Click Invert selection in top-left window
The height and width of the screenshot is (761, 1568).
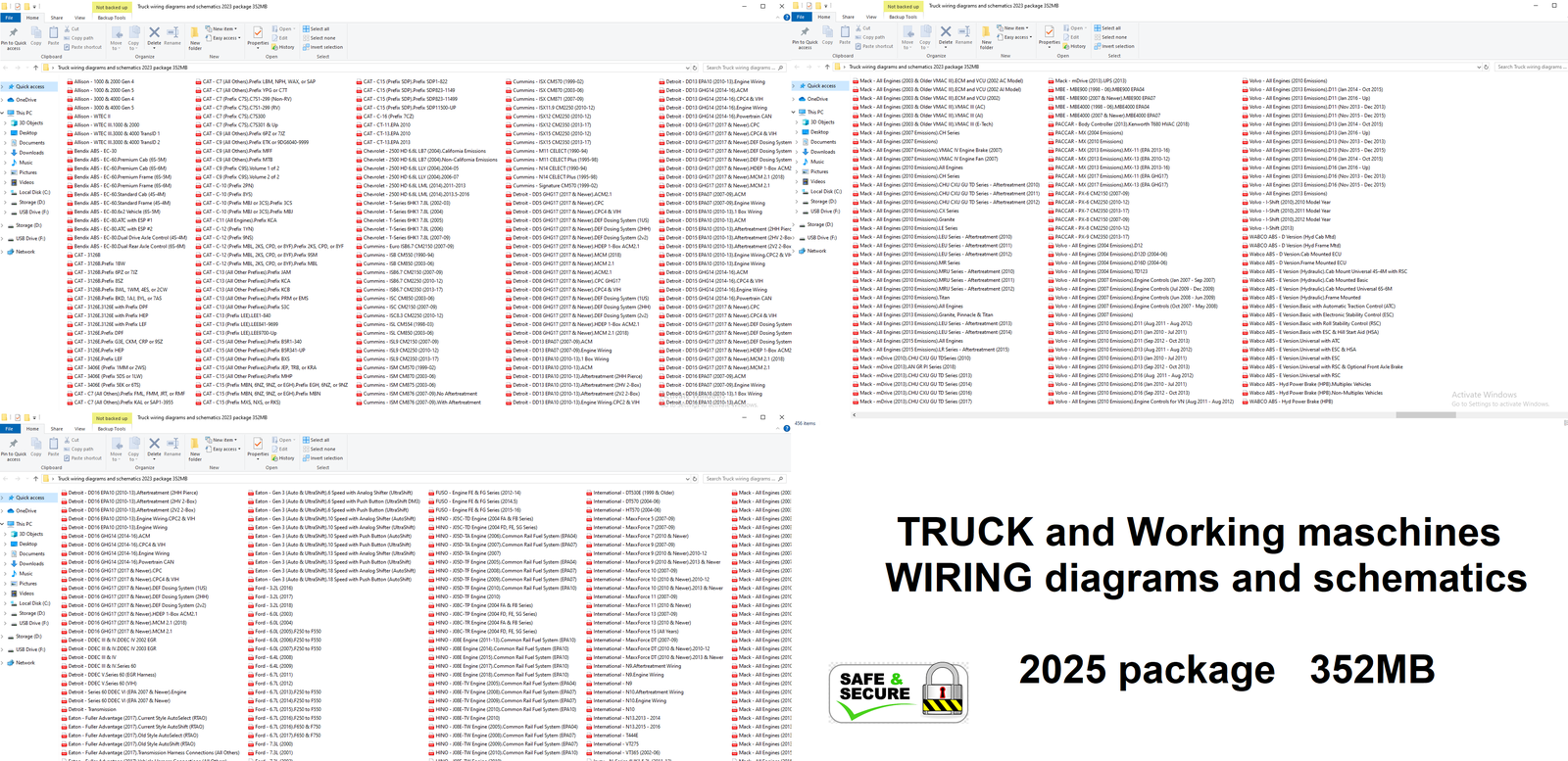(322, 47)
